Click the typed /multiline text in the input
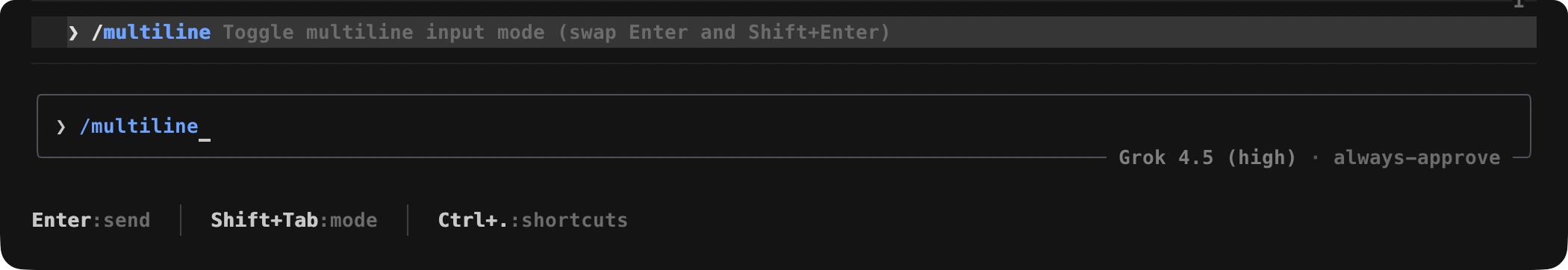Image resolution: width=1568 pixels, height=270 pixels. (139, 126)
